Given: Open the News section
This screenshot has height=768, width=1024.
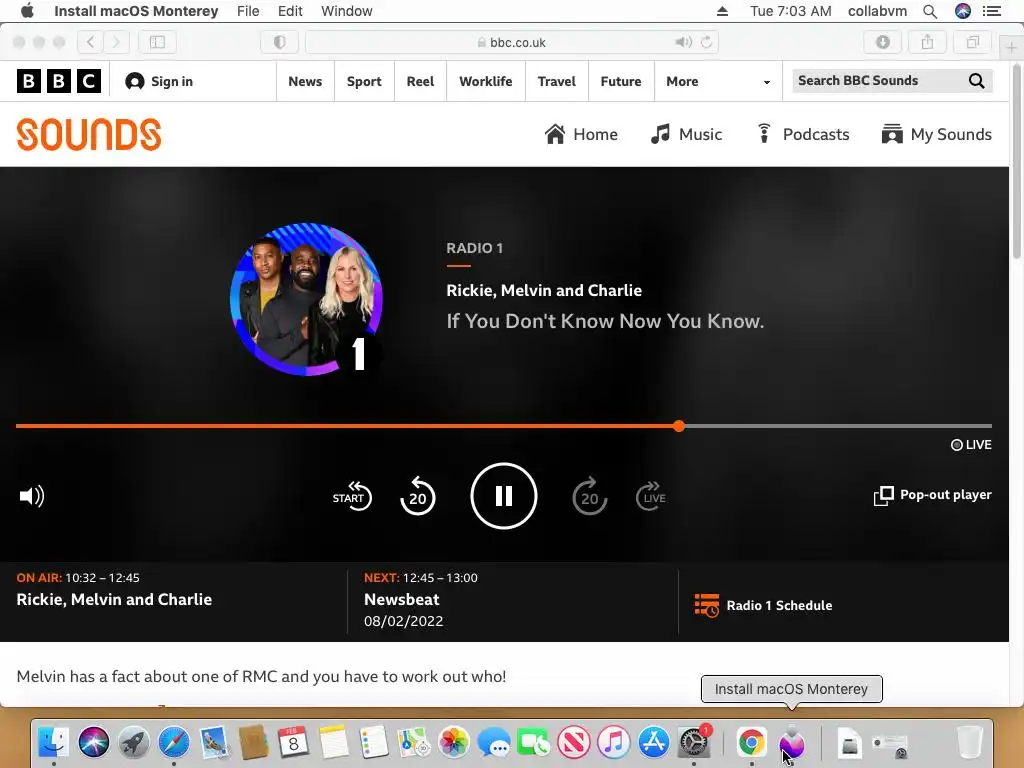Looking at the screenshot, I should pos(305,81).
